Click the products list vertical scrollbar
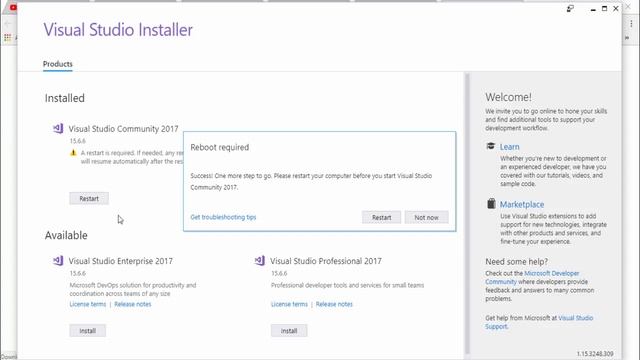Viewport: 640px width, 360px height. click(x=467, y=214)
